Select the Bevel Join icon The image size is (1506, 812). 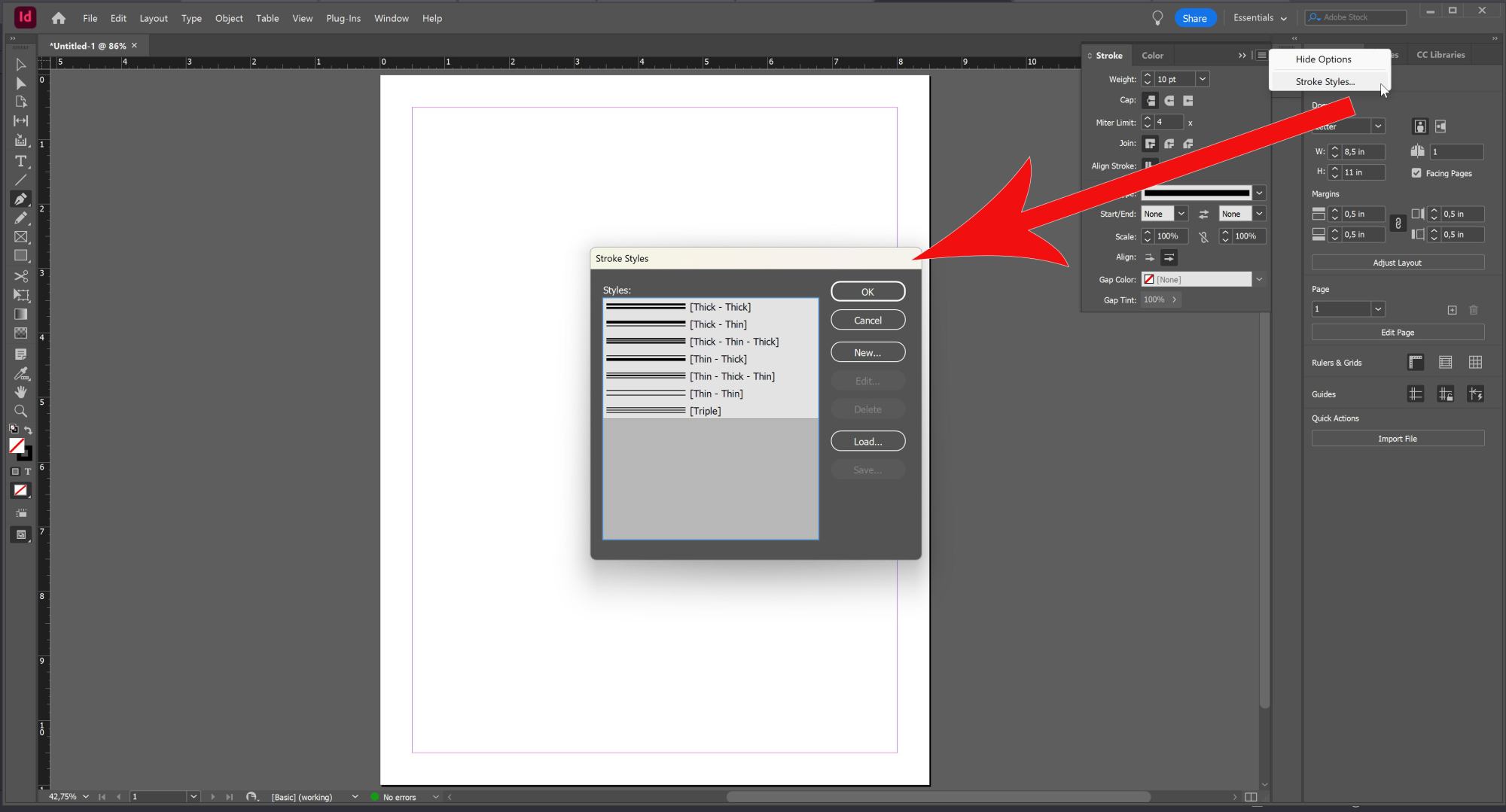pos(1188,144)
